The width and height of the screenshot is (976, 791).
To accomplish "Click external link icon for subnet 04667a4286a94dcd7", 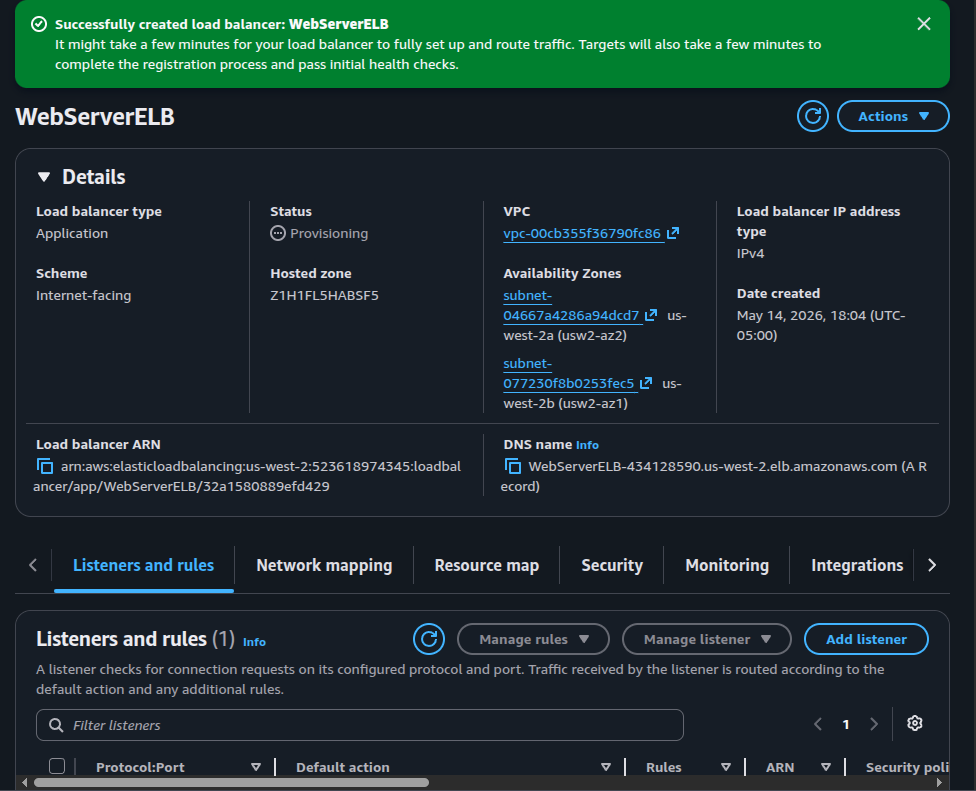I will [651, 316].
